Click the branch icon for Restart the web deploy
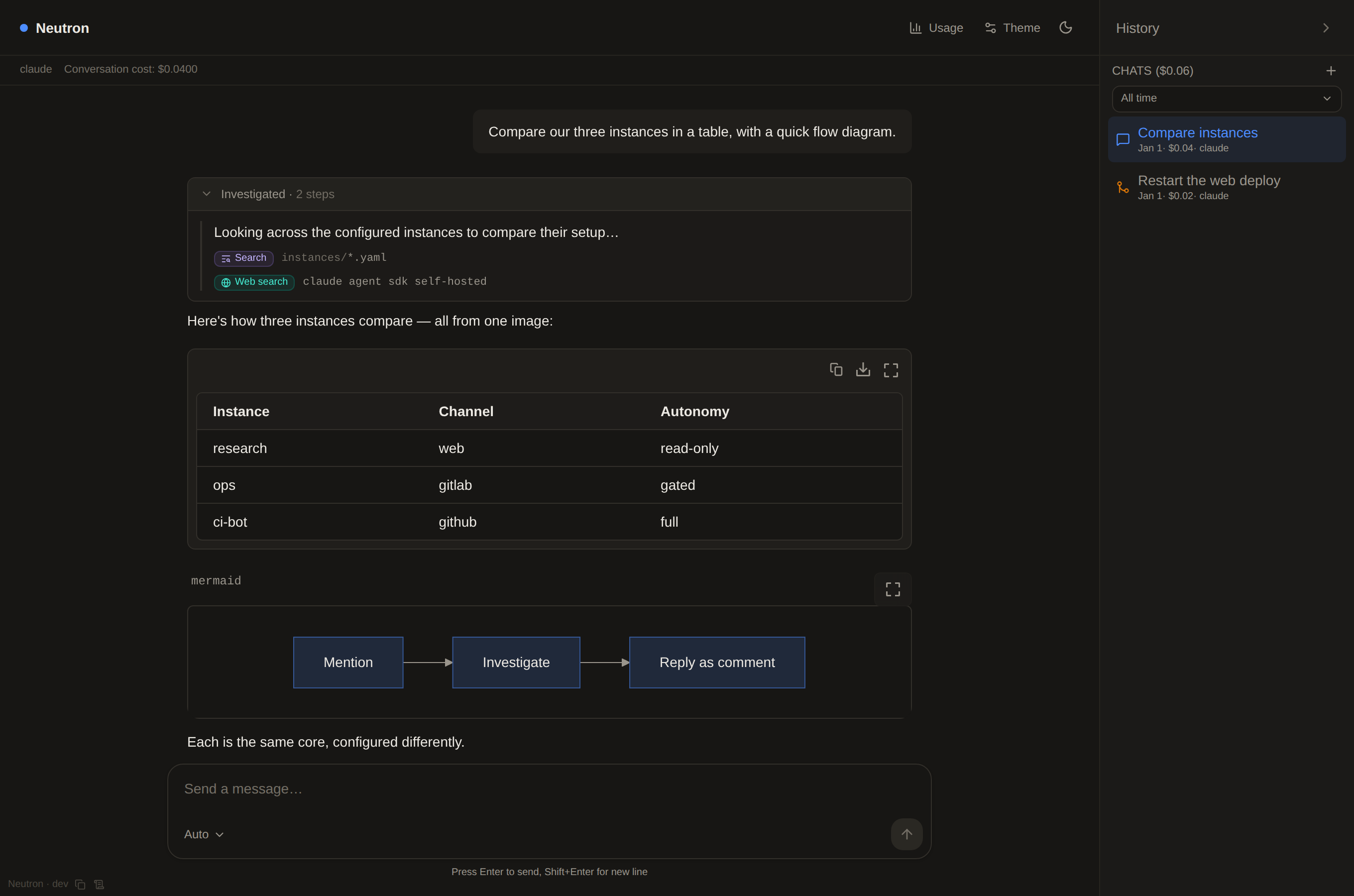 [x=1123, y=188]
